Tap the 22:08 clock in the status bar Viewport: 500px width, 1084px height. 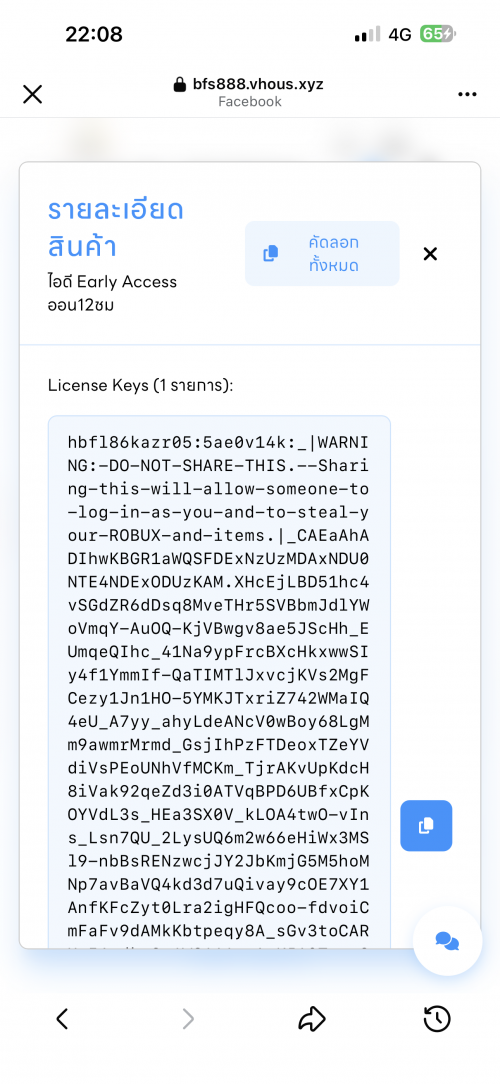pyautogui.click(x=94, y=34)
